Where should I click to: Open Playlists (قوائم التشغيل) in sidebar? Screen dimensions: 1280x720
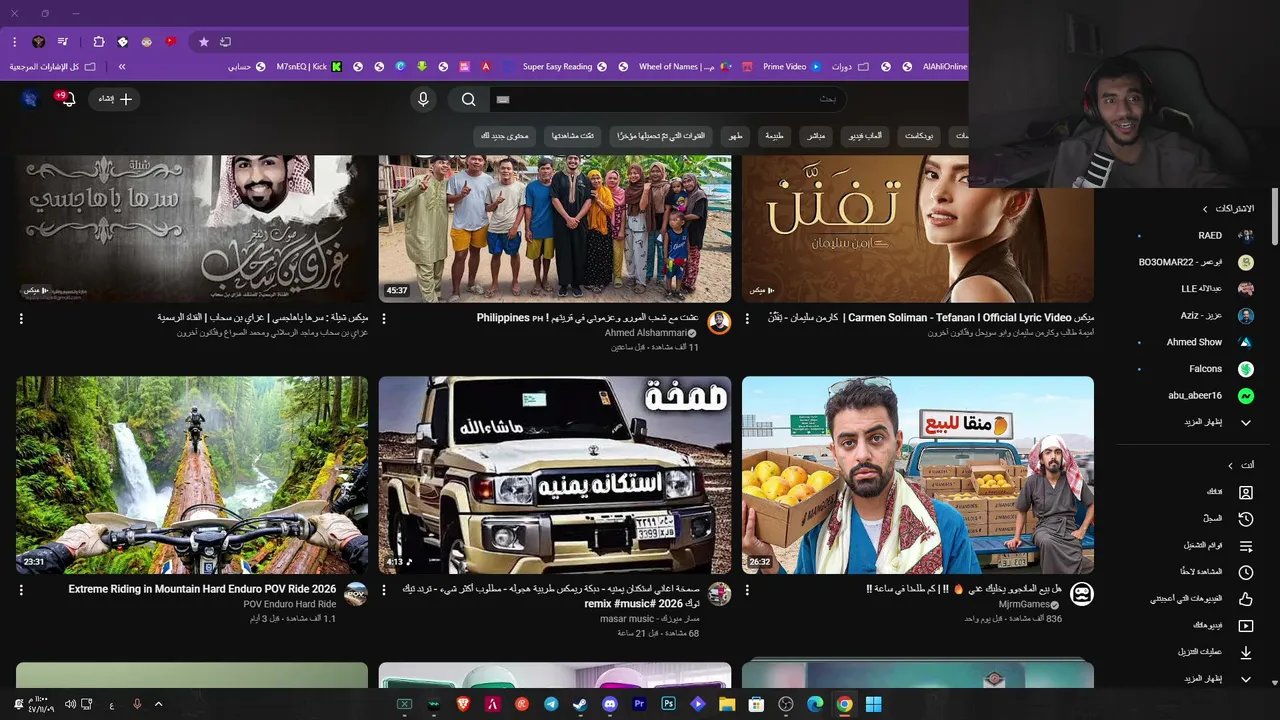click(1195, 546)
